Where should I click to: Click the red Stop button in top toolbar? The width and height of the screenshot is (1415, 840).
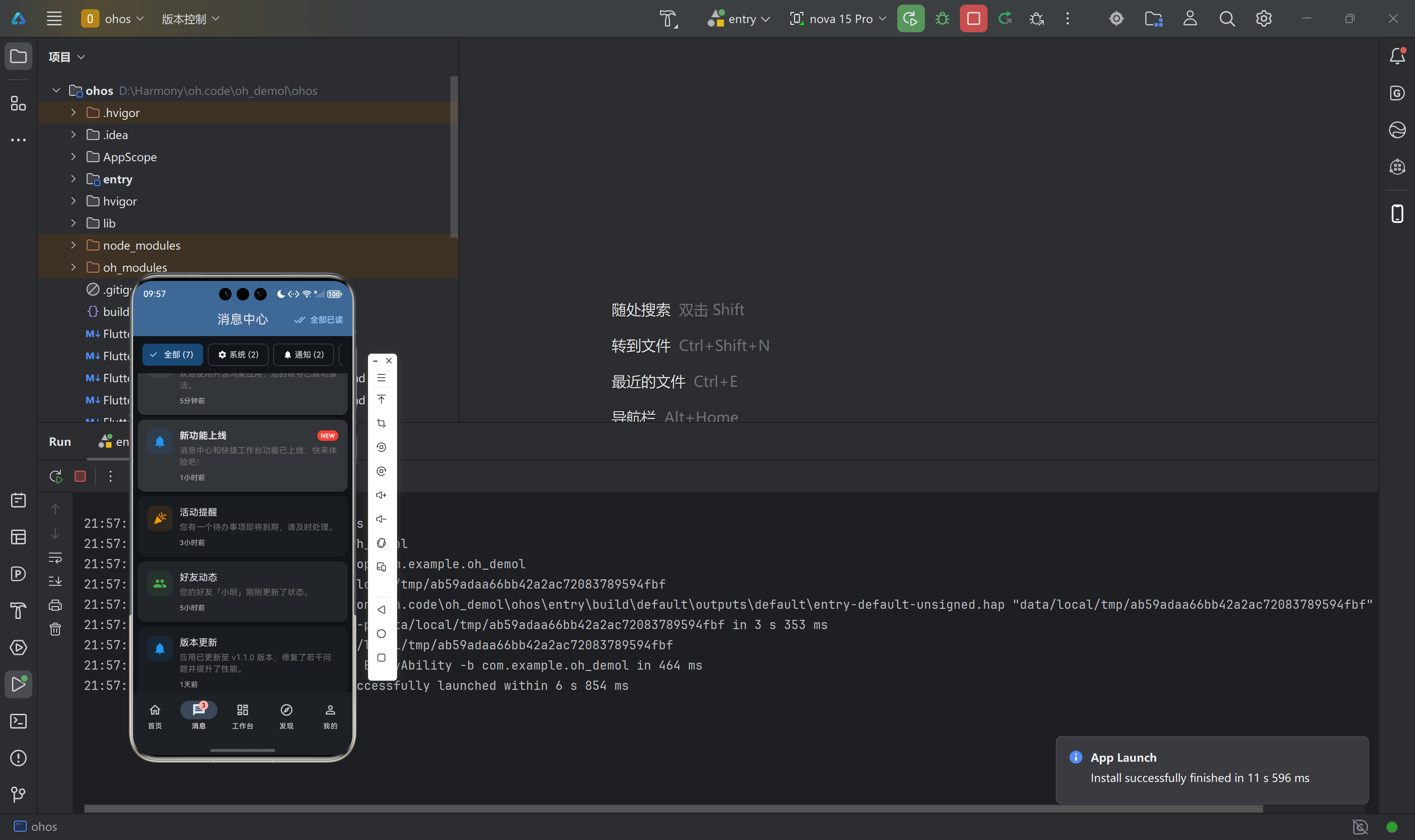point(973,19)
